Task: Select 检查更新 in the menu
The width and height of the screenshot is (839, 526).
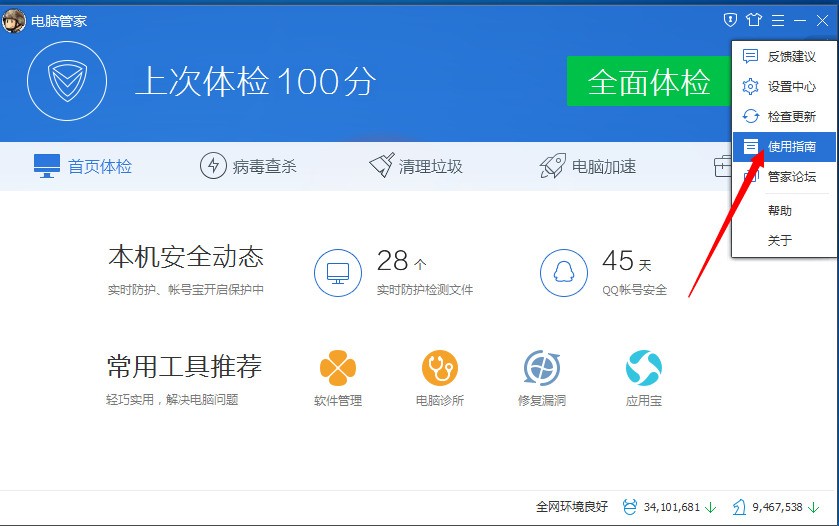Action: click(784, 116)
